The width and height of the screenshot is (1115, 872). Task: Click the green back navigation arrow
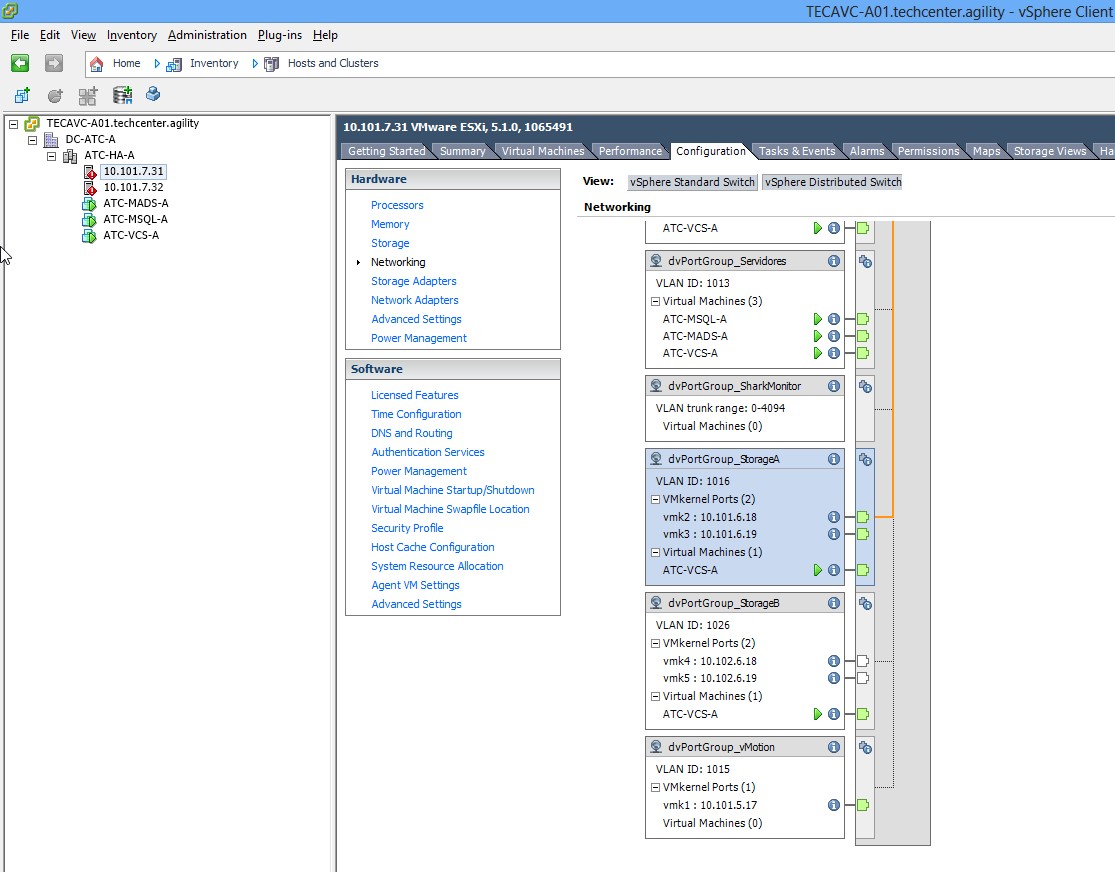coord(20,63)
